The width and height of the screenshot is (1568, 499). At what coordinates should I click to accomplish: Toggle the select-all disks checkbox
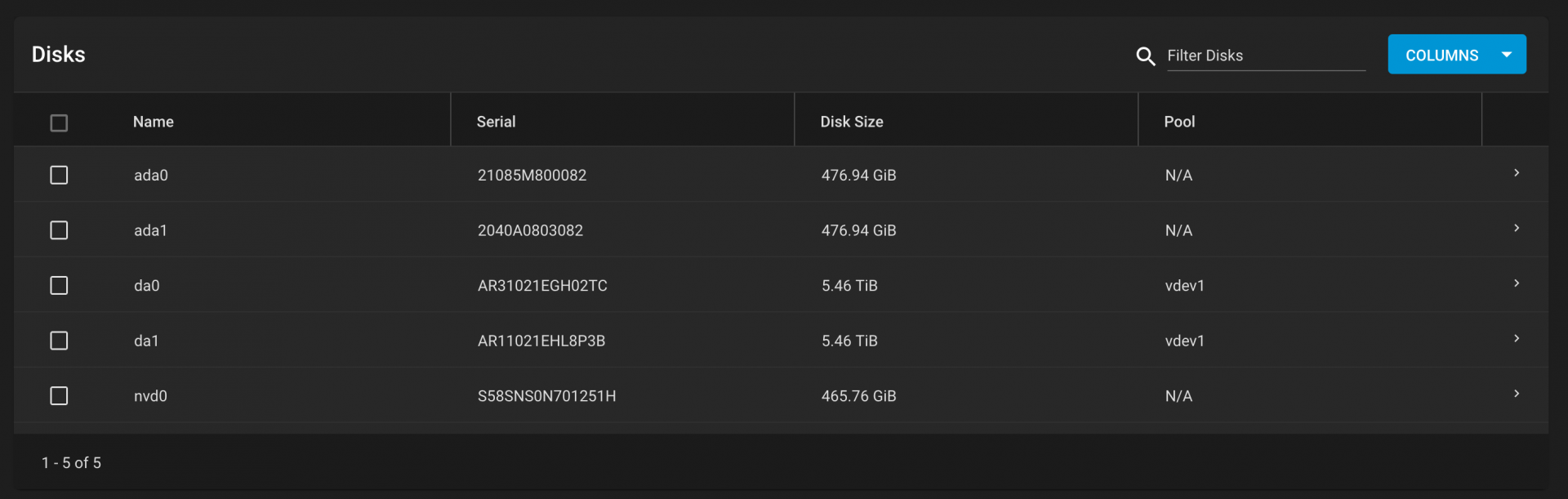click(x=59, y=123)
